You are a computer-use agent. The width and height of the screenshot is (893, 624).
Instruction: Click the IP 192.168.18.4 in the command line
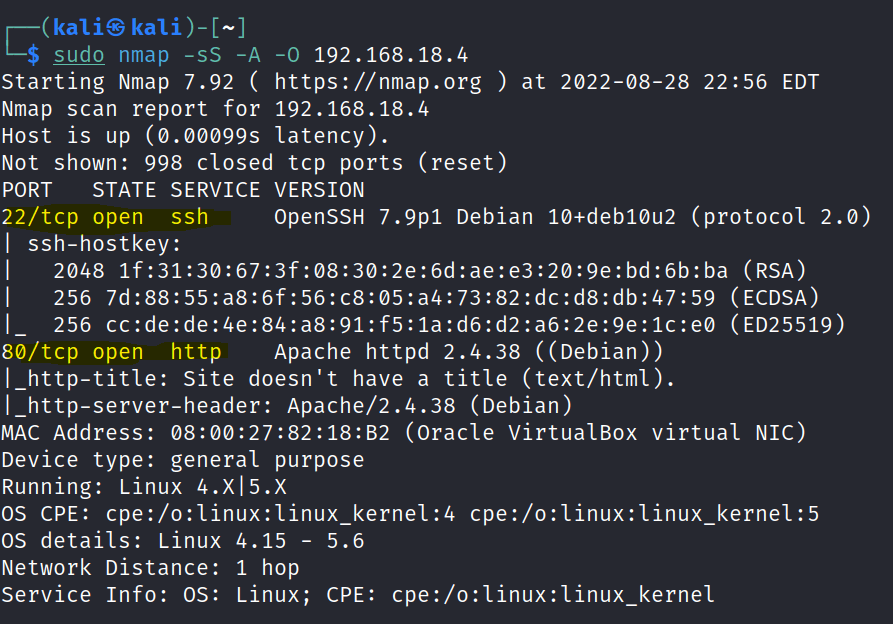pos(391,54)
